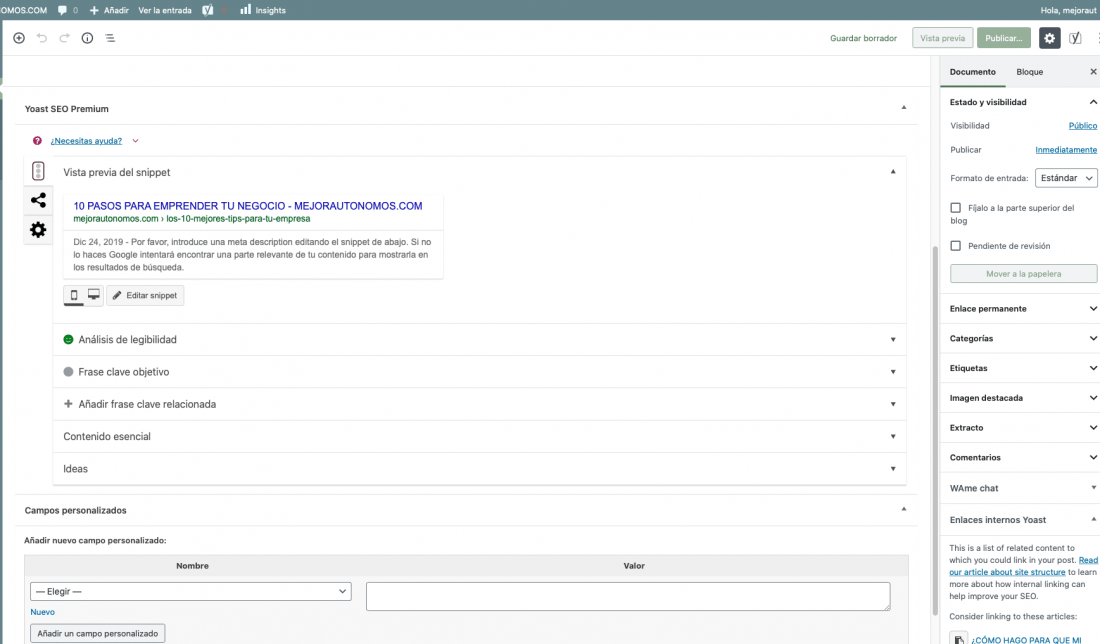Click the Público visibility link
The image size is (1100, 644).
click(1082, 126)
